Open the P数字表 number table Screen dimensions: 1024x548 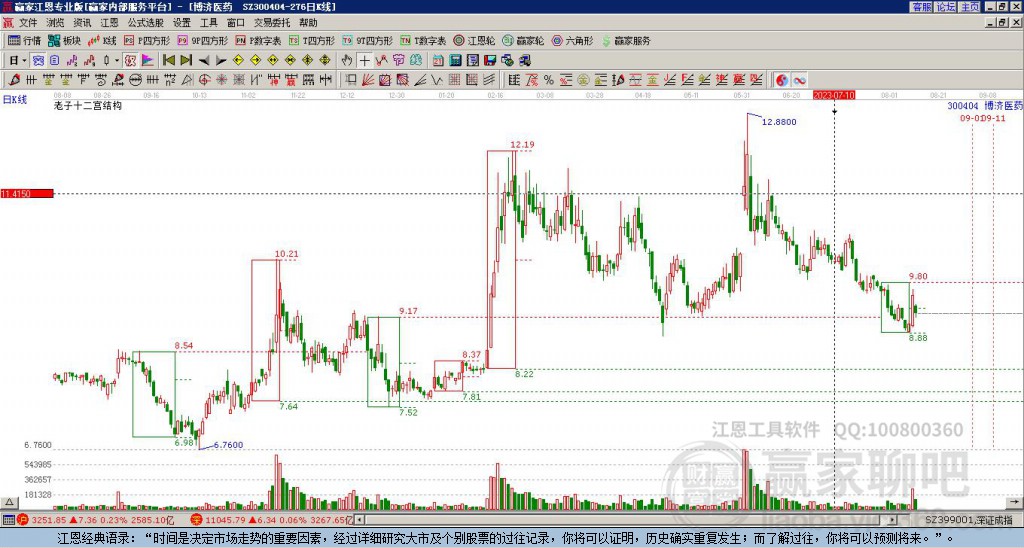(258, 40)
